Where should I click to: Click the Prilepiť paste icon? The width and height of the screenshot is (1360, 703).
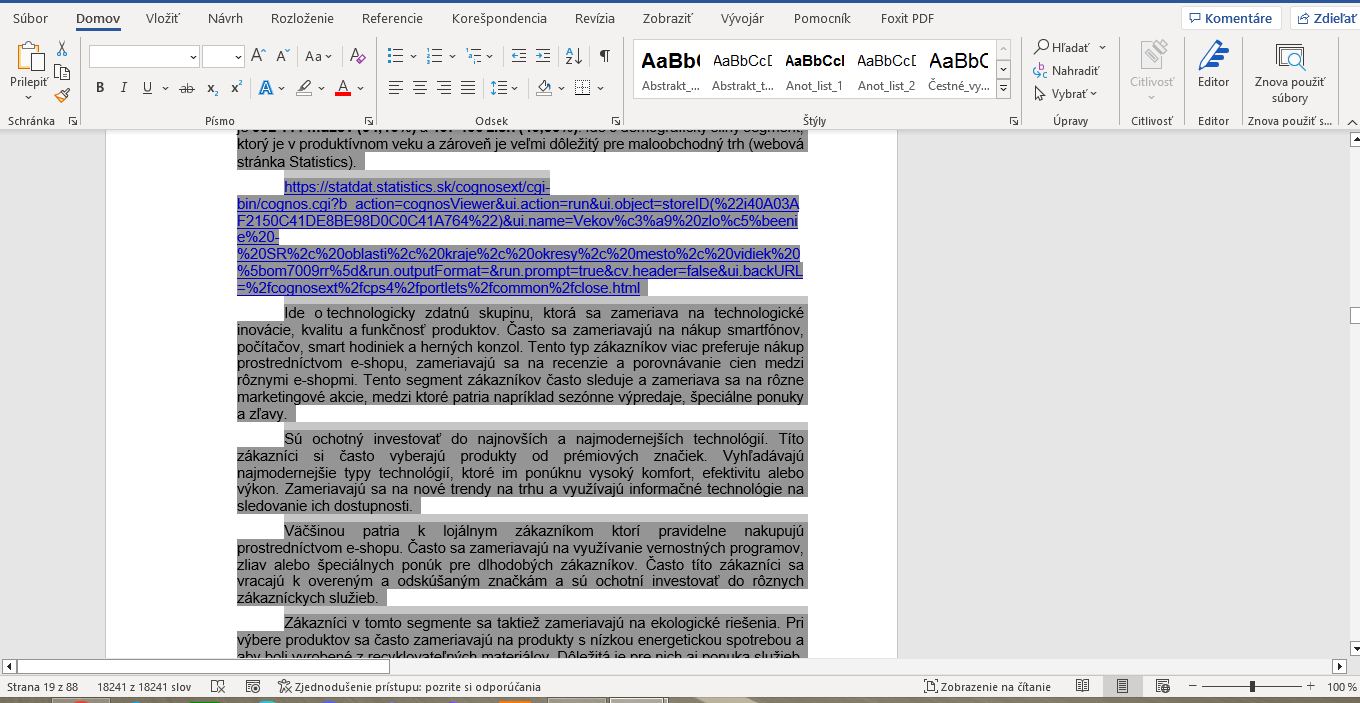point(28,58)
